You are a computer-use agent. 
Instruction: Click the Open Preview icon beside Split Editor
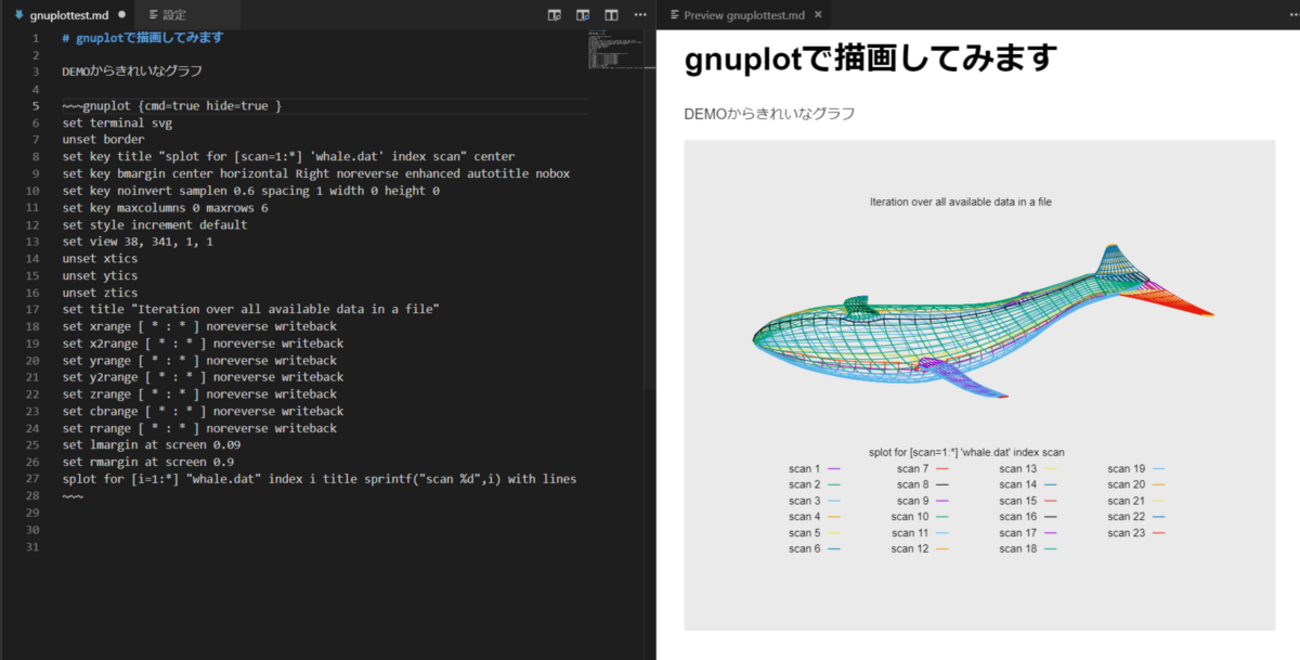555,14
